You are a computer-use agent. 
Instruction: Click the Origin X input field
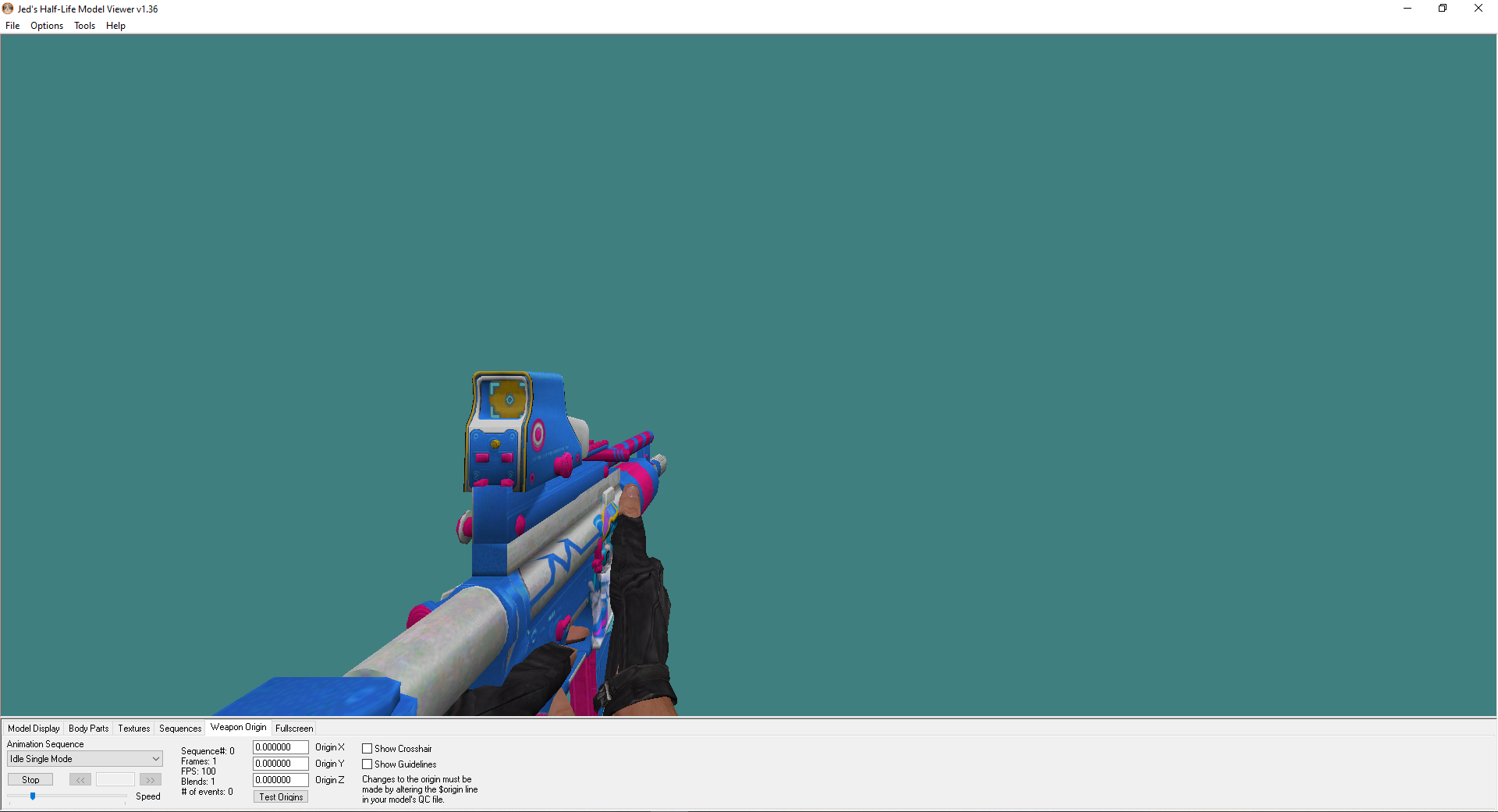281,747
